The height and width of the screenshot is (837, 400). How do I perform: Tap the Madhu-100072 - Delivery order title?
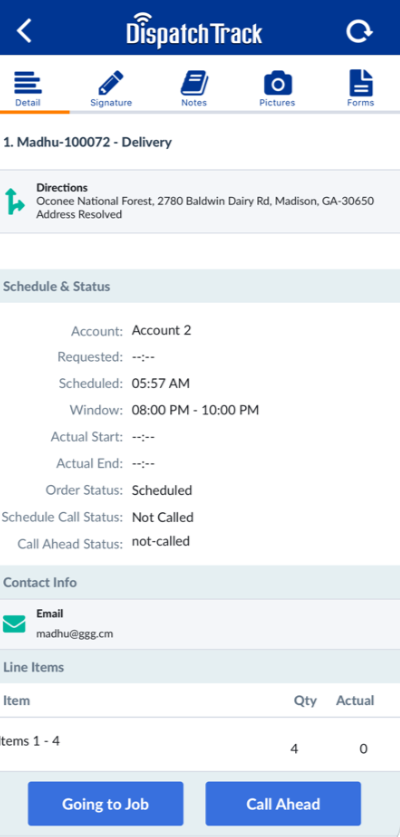(88, 143)
